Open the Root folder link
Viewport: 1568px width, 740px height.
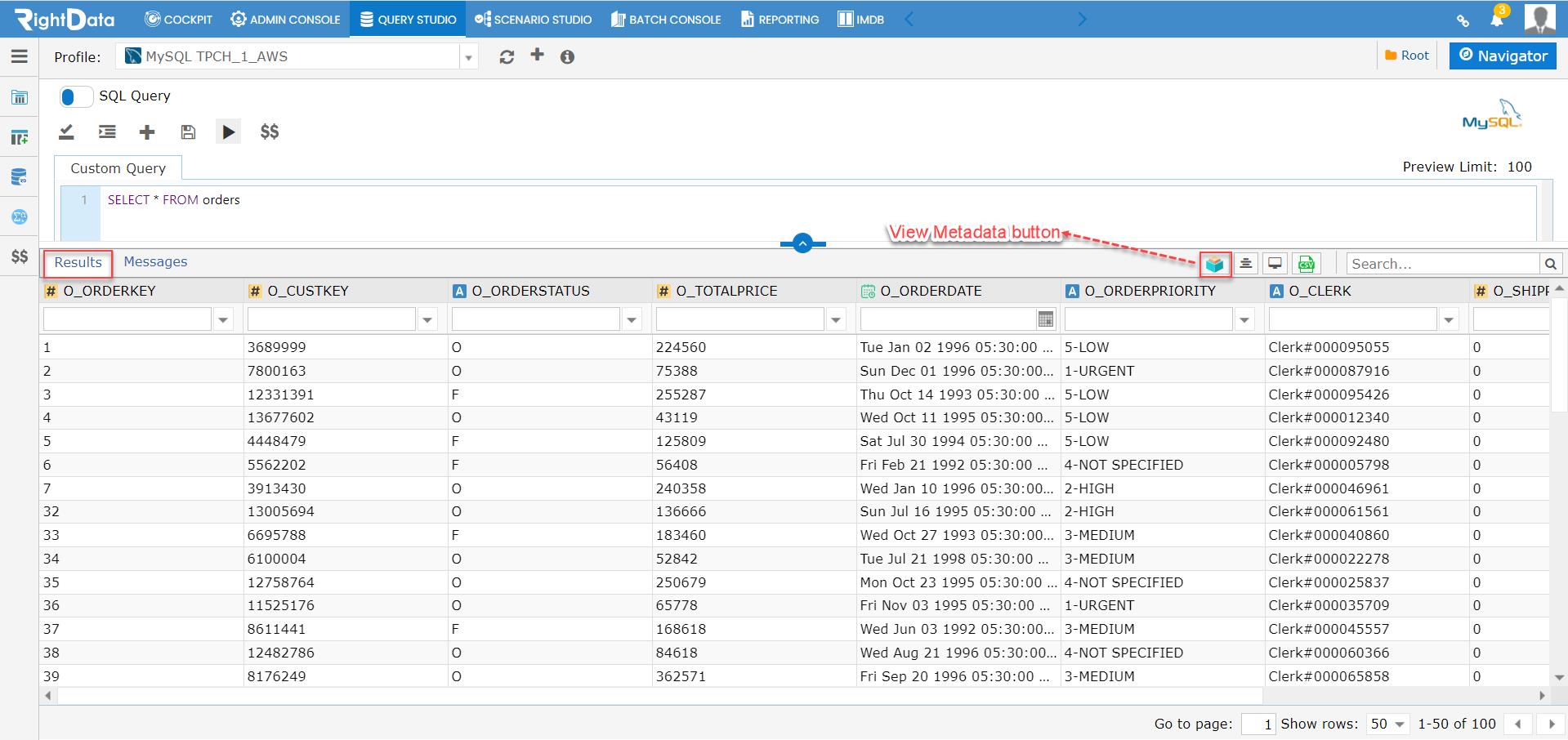(1407, 56)
